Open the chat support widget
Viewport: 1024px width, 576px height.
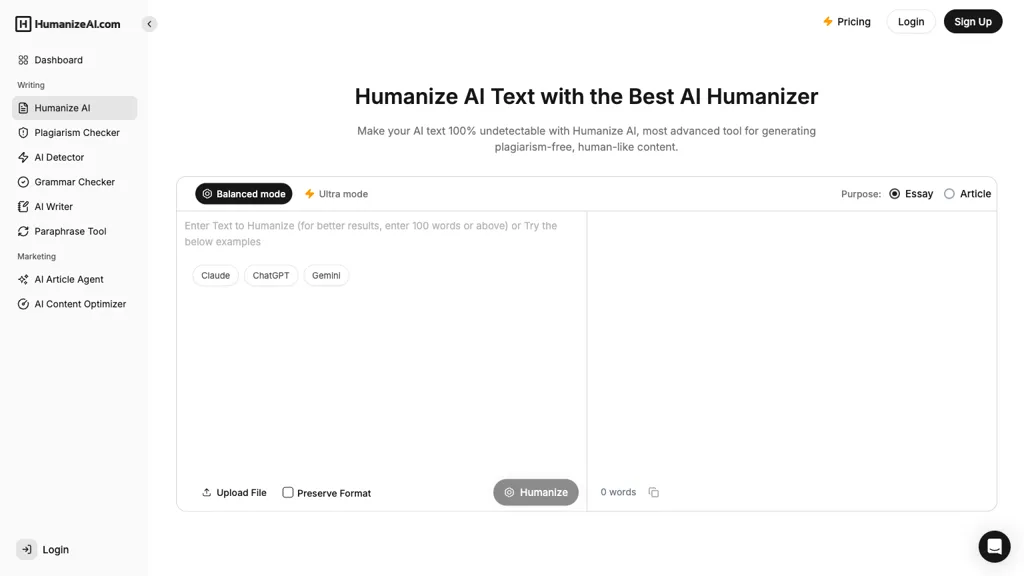(994, 546)
